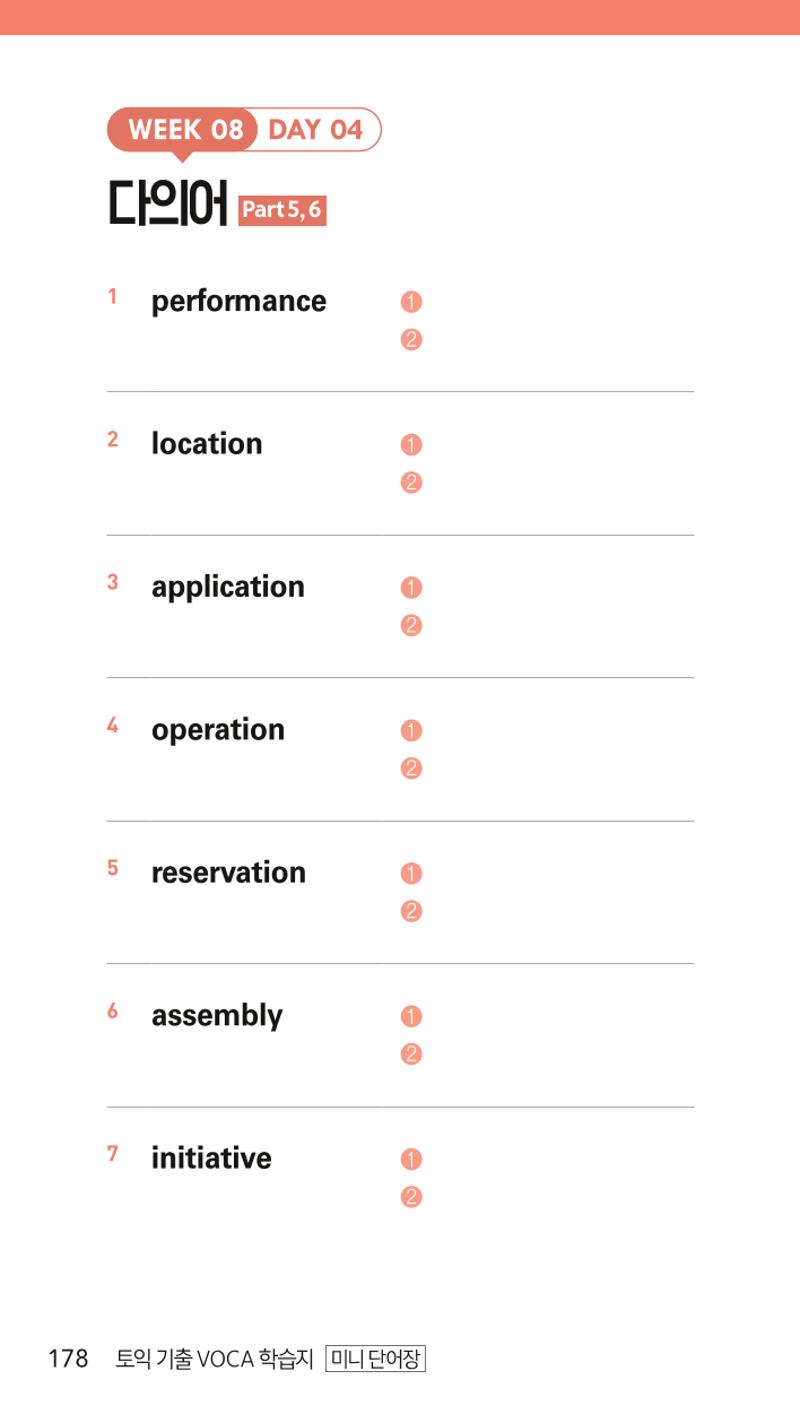Image resolution: width=800 pixels, height=1423 pixels.
Task: Click the circled 2 beside reservation
Action: tap(411, 912)
